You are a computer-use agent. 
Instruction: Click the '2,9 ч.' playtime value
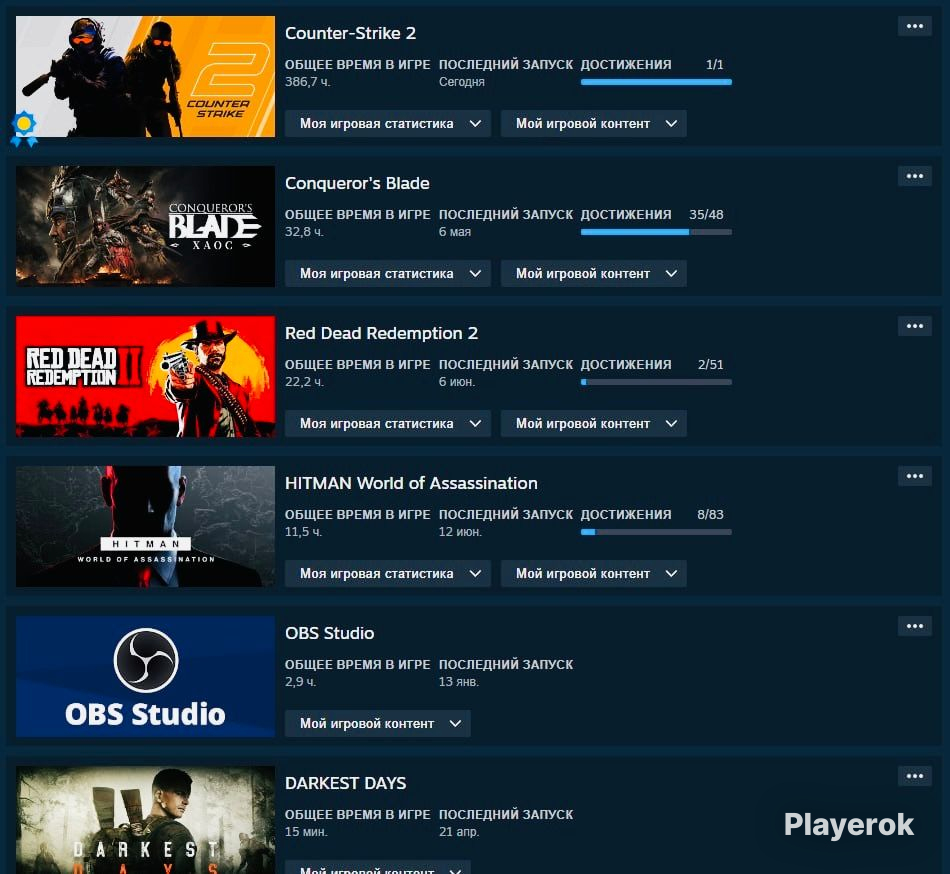pyautogui.click(x=301, y=682)
